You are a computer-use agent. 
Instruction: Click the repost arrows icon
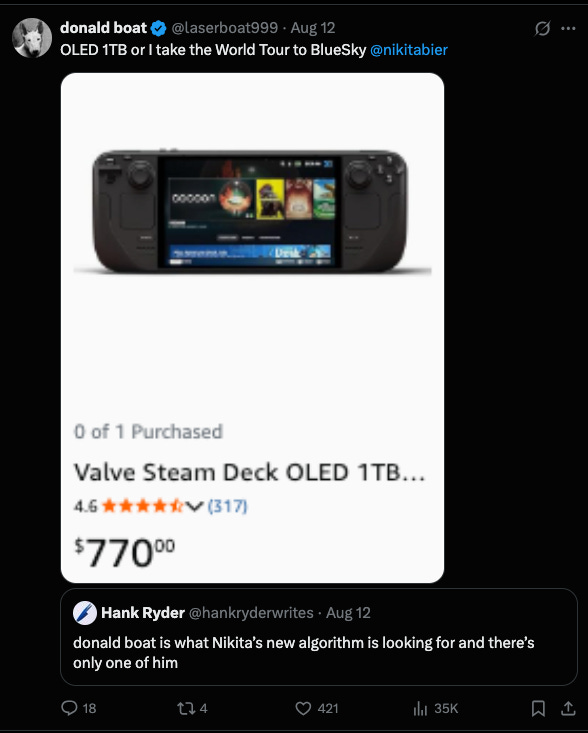pyautogui.click(x=186, y=708)
